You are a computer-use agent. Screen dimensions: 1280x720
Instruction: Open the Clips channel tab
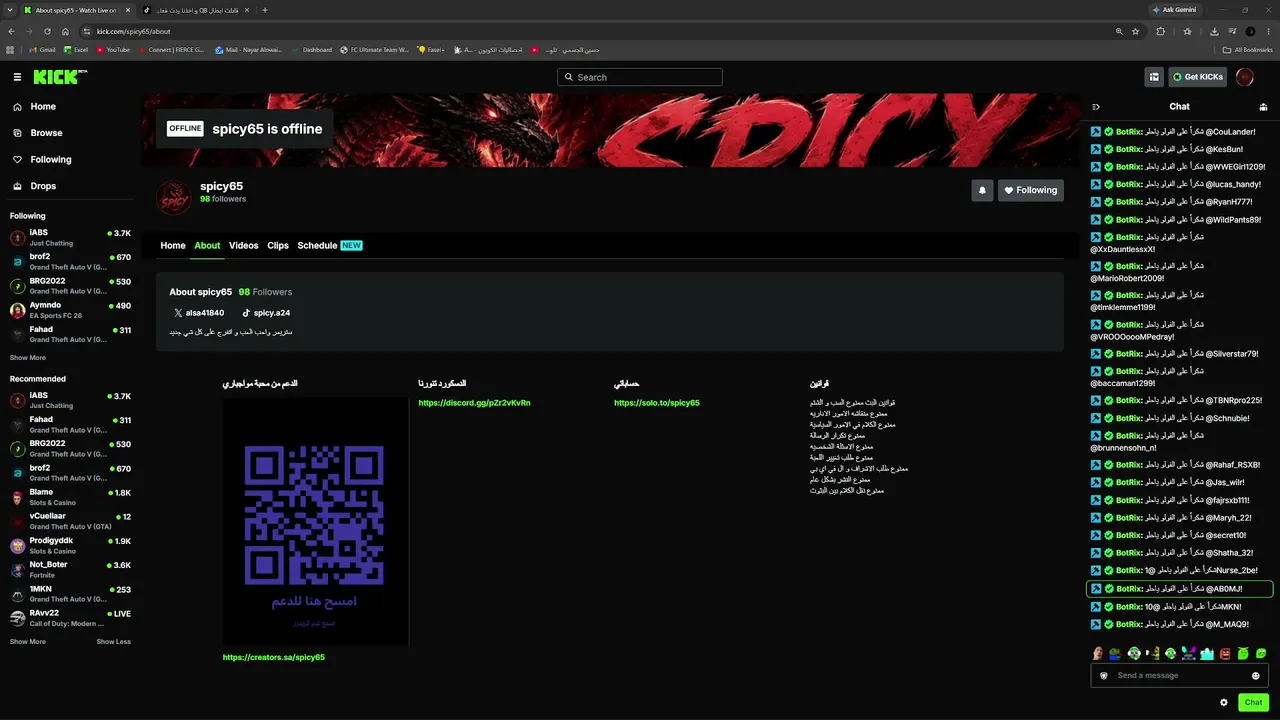[x=278, y=246]
